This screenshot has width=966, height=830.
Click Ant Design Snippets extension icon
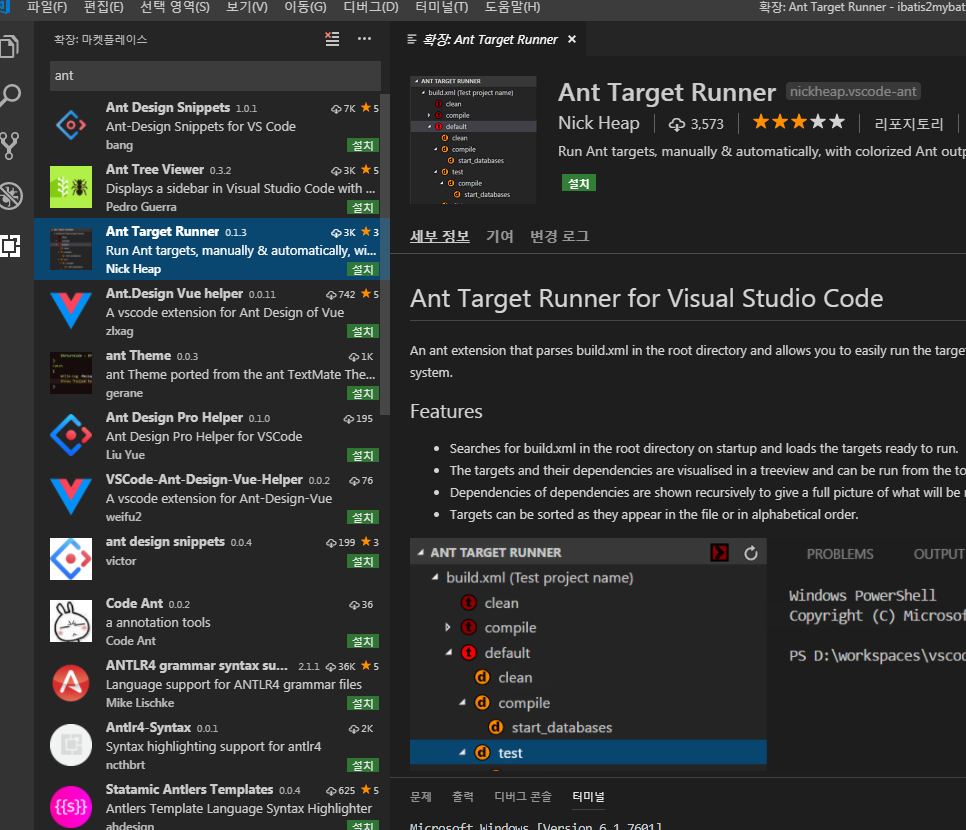point(71,125)
